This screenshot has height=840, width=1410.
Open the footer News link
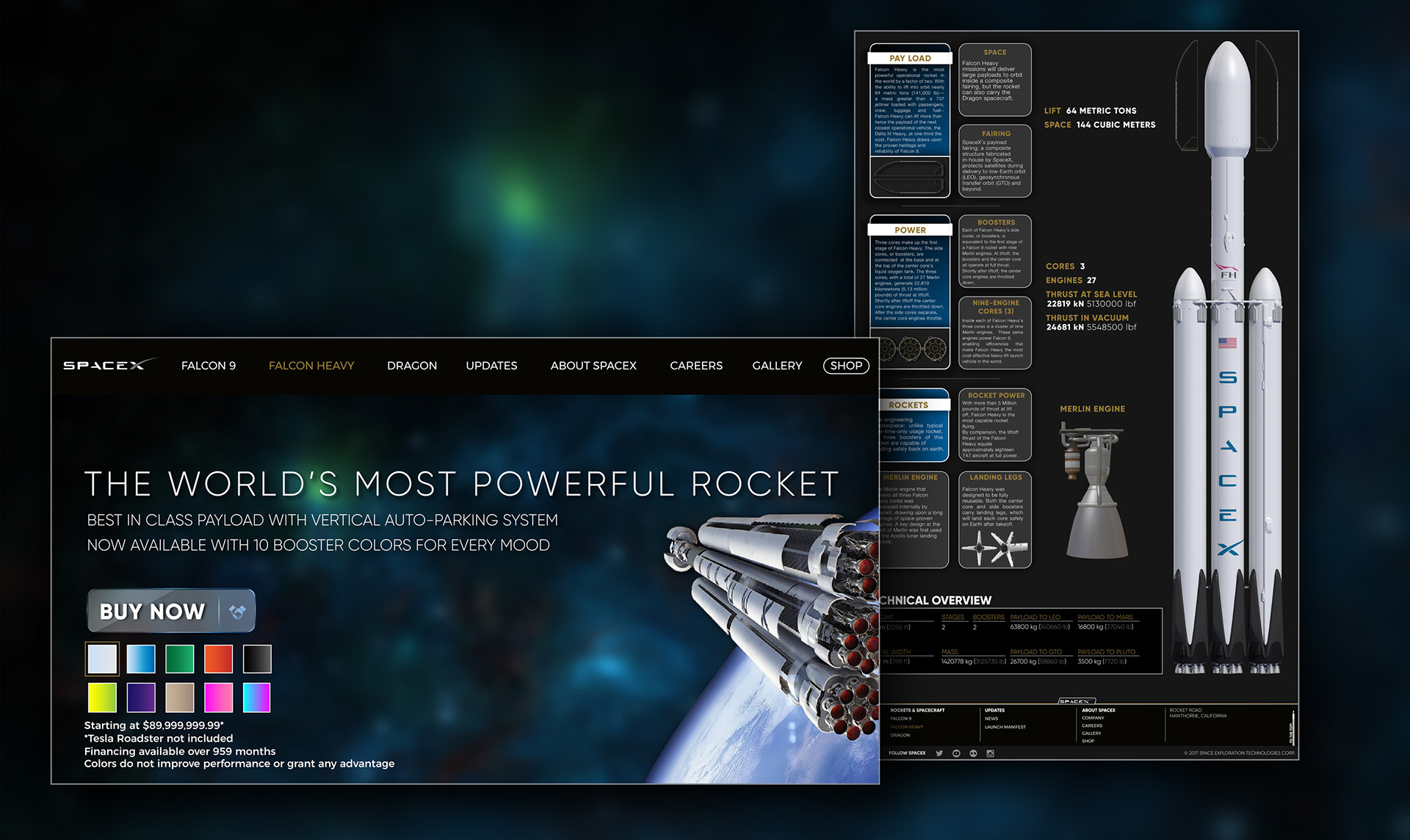(991, 718)
